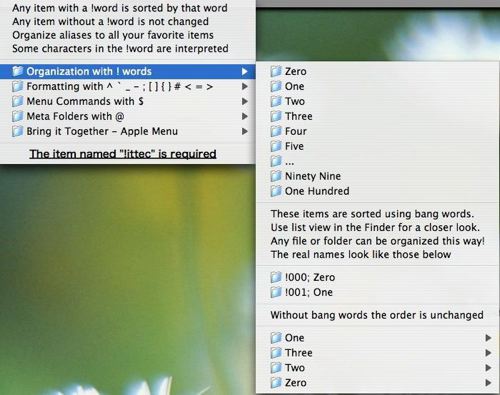Select the One Hundred folder
The image size is (500, 395).
click(x=378, y=191)
